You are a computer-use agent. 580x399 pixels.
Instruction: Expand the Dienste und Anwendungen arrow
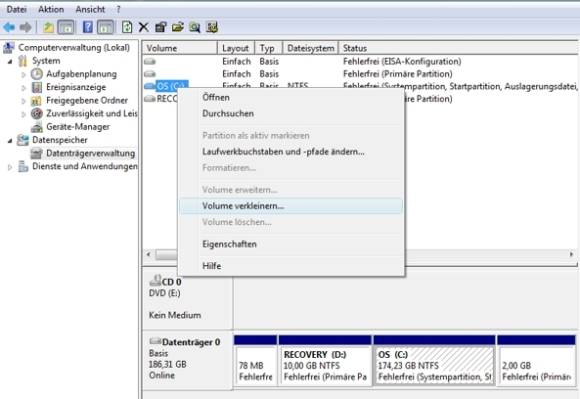coord(10,167)
